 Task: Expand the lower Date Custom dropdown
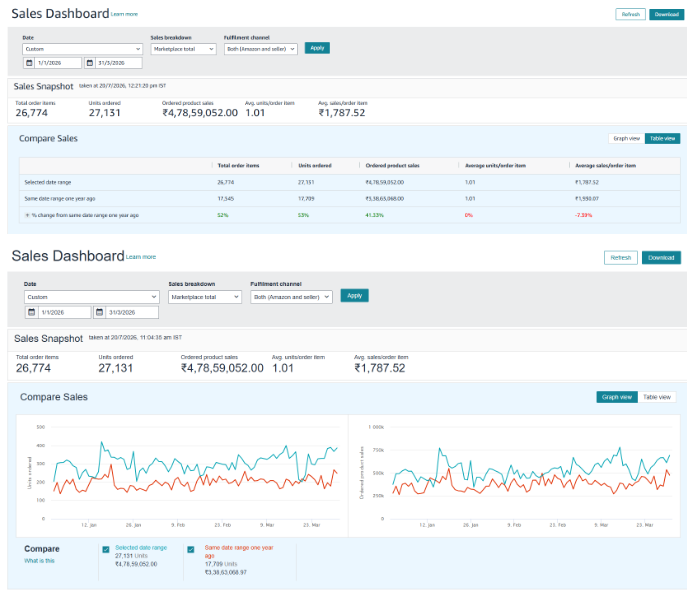[92, 297]
